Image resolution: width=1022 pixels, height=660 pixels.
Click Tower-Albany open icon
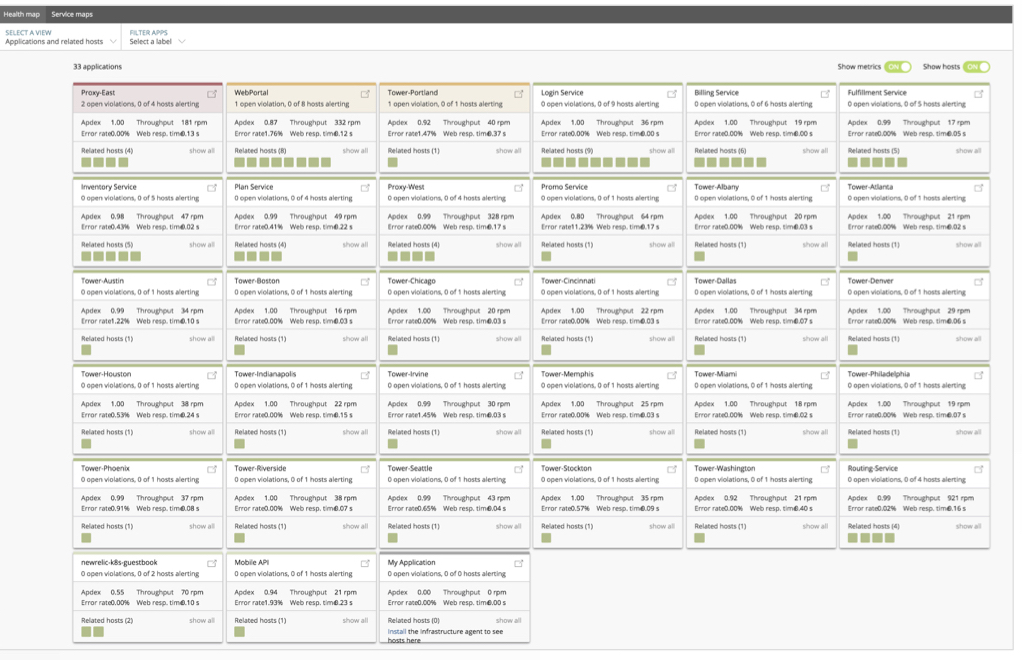point(825,188)
